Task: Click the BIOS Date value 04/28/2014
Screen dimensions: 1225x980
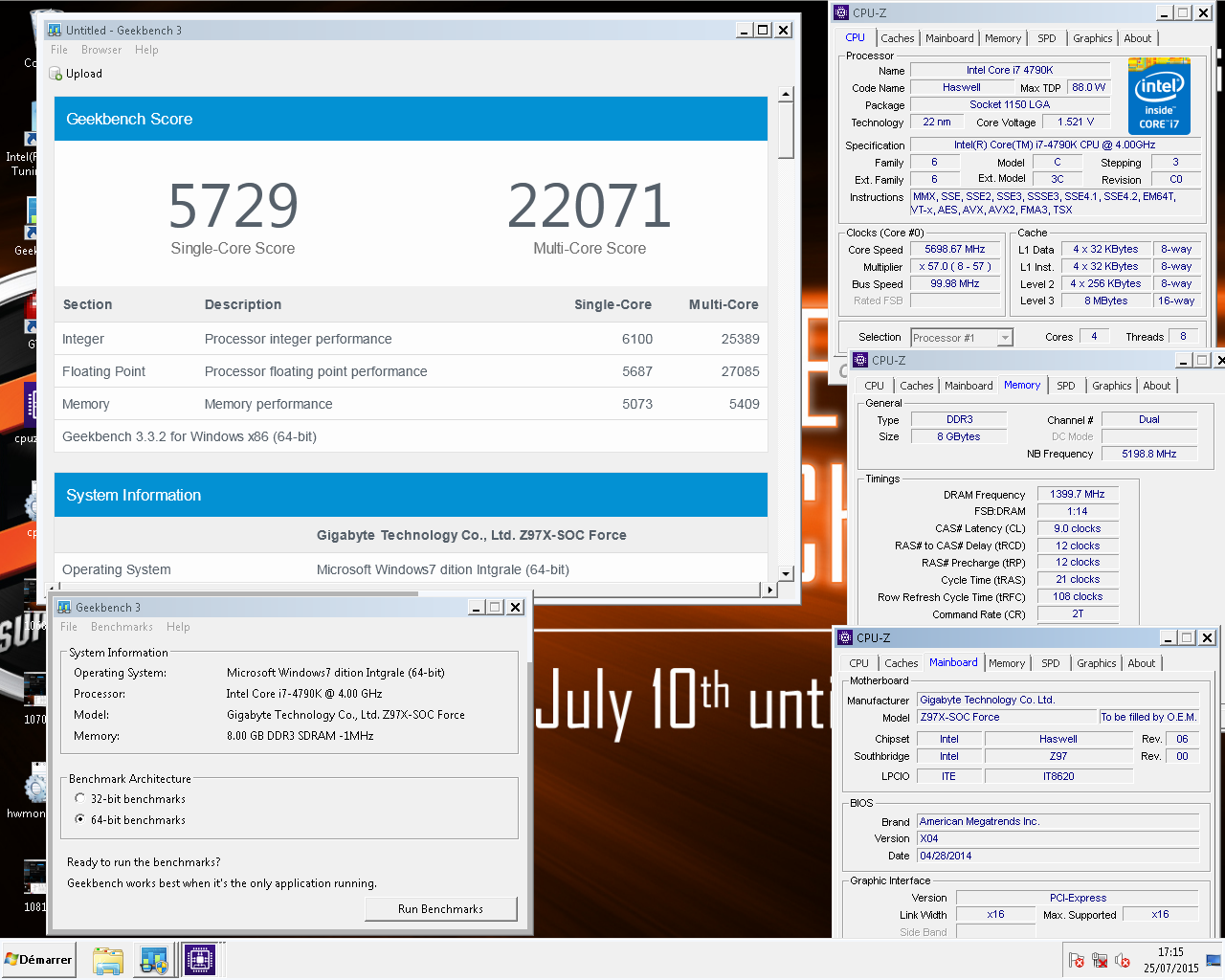Action: (x=1058, y=856)
